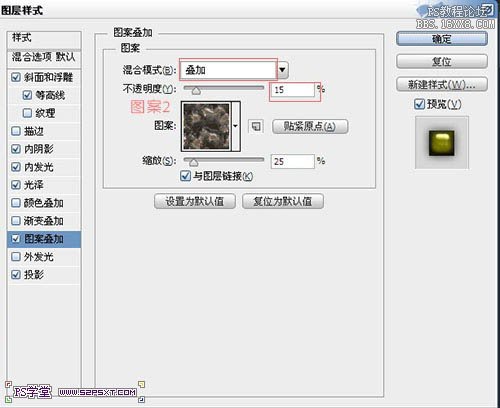The image size is (500, 408).
Task: Enable the 外发光 outer glow checkbox
Action: coord(16,257)
